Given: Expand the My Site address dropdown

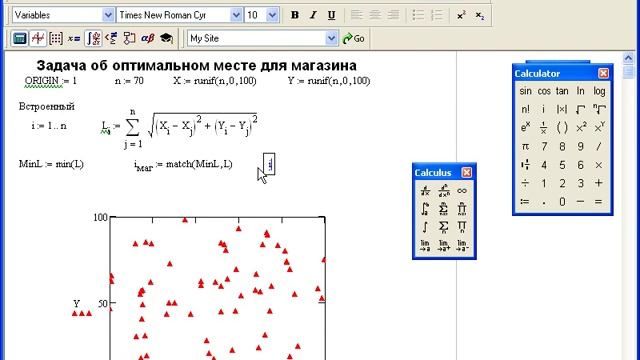Looking at the screenshot, I should click(x=331, y=38).
